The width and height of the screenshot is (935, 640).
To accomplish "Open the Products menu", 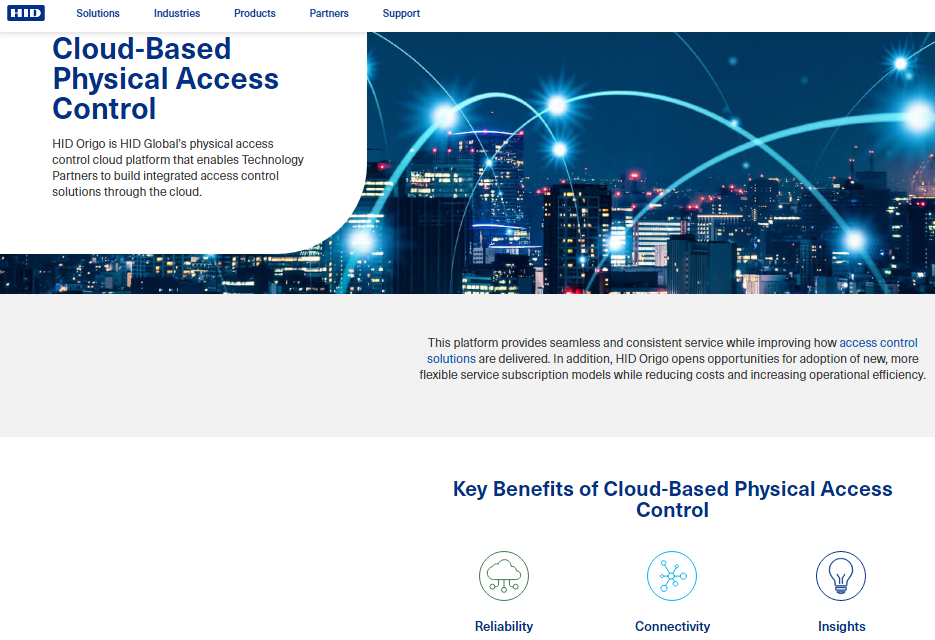I will [x=255, y=13].
